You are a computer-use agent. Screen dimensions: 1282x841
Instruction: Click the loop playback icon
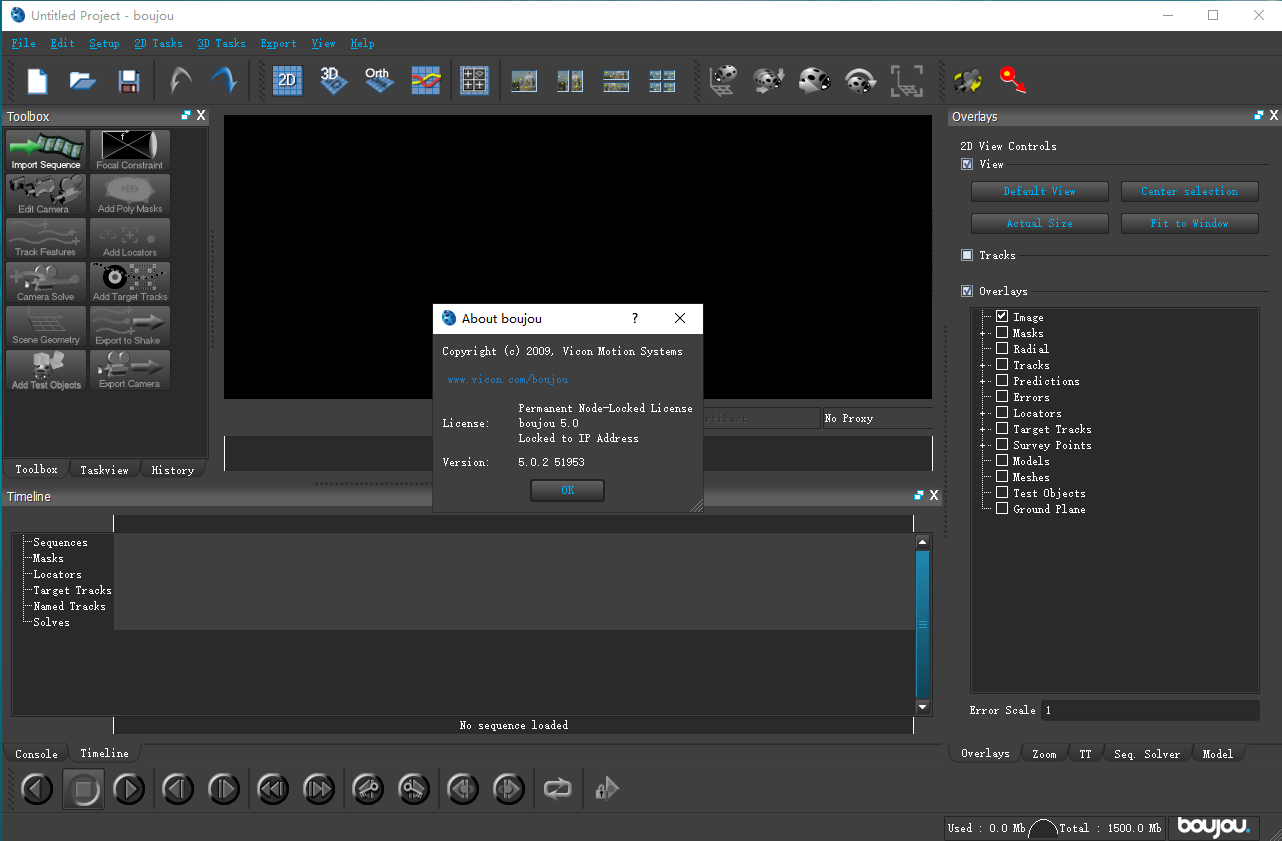(557, 789)
